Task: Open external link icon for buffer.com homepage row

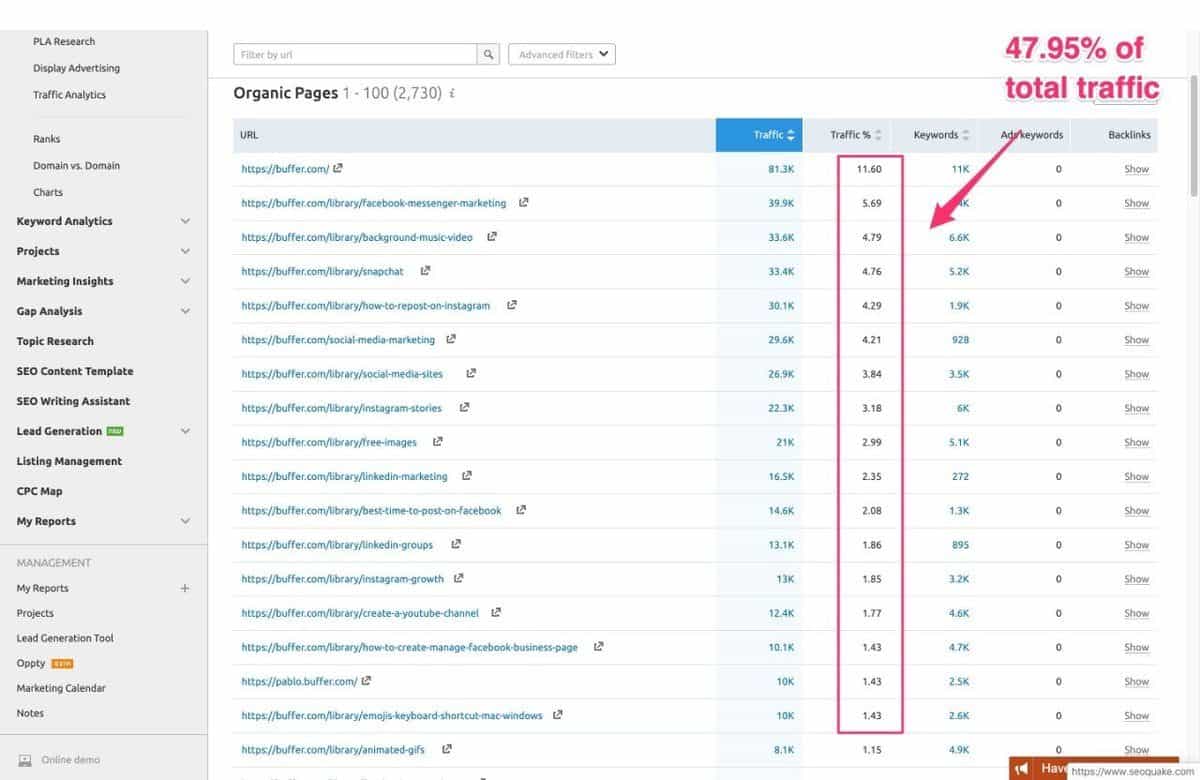Action: [338, 169]
